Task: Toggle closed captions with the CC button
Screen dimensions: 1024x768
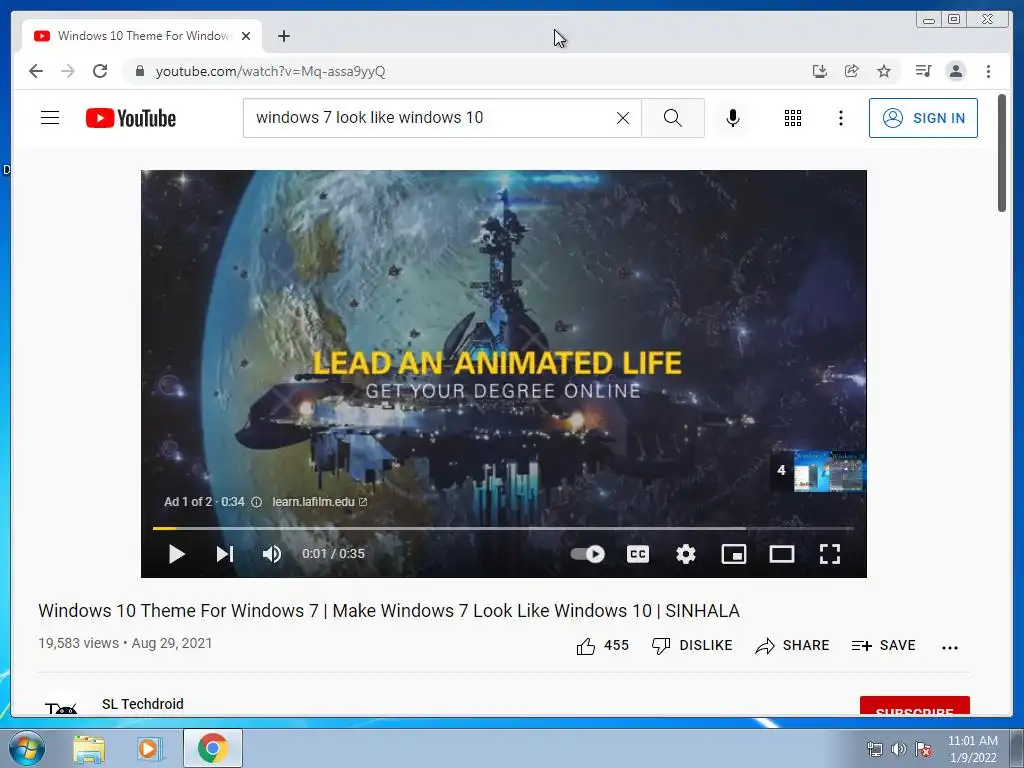Action: (x=637, y=554)
